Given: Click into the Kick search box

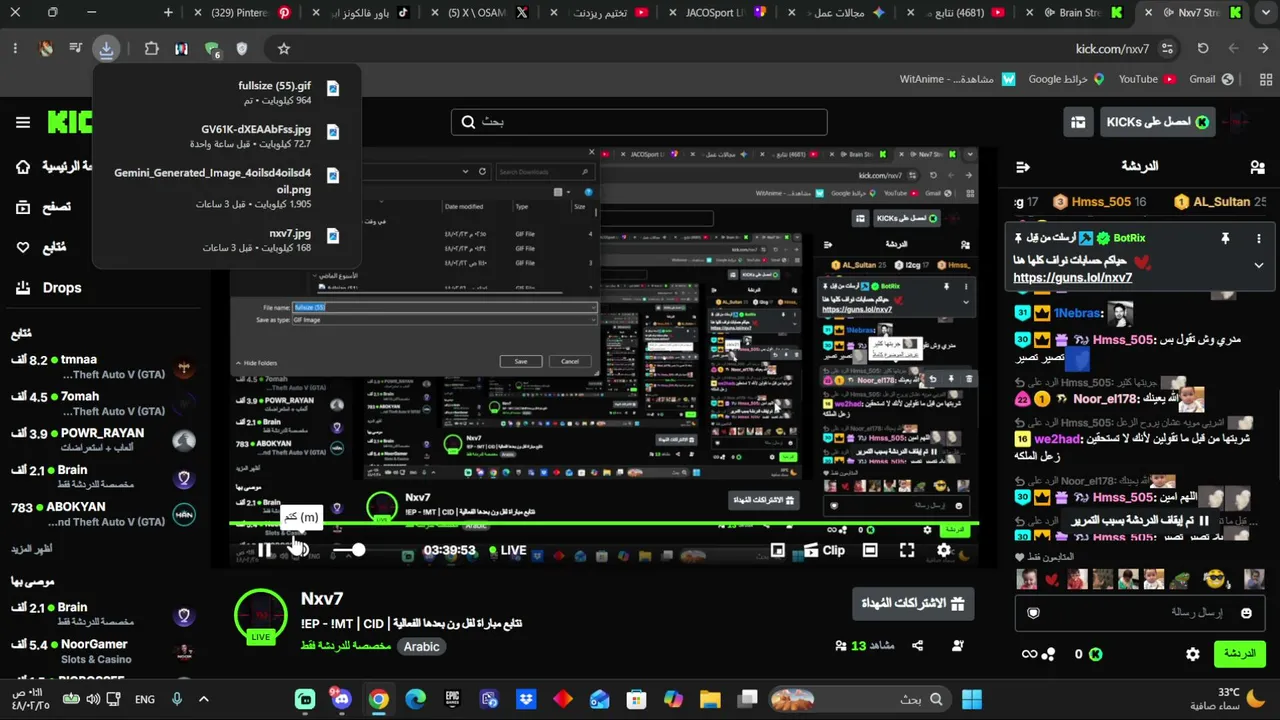Looking at the screenshot, I should (639, 122).
